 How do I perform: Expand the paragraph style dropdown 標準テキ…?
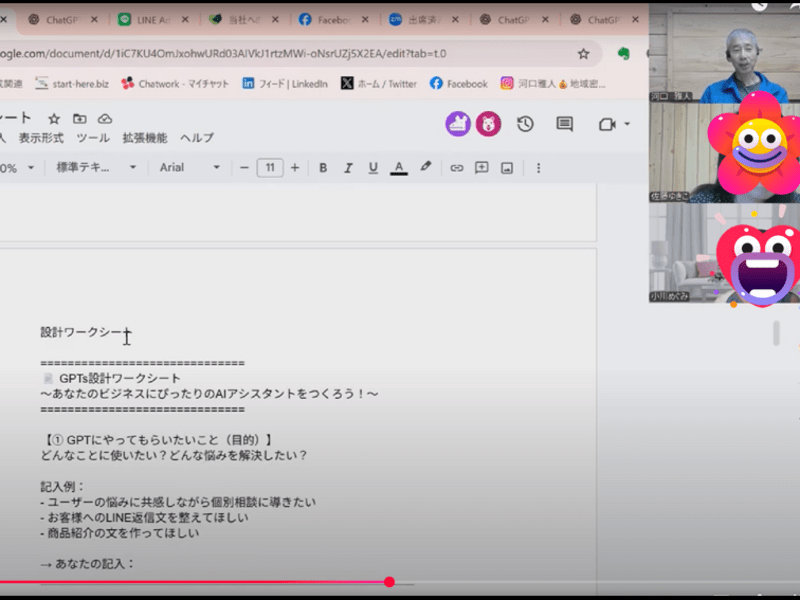coord(96,168)
